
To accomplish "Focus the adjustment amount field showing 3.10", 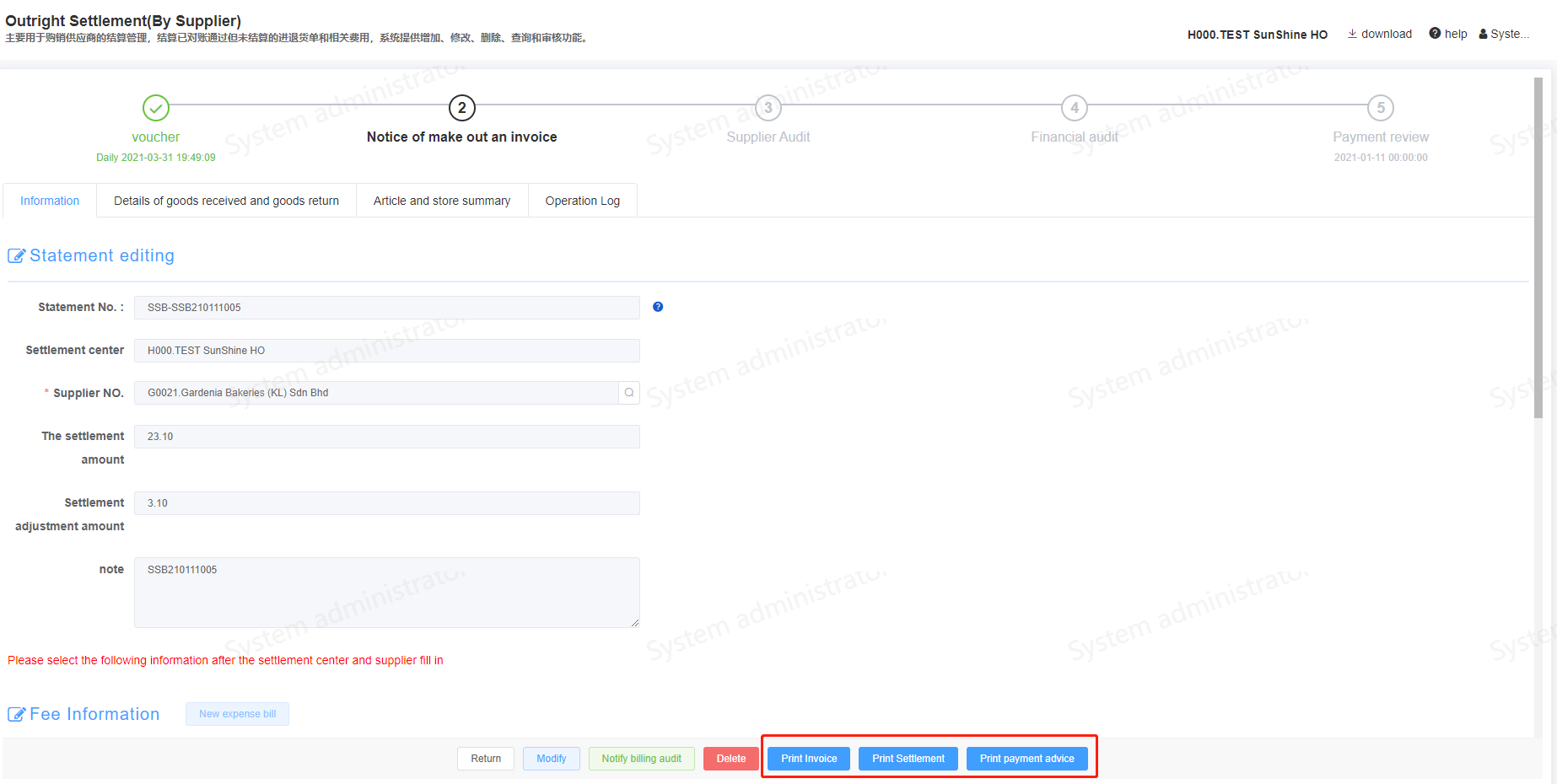I will (x=387, y=503).
